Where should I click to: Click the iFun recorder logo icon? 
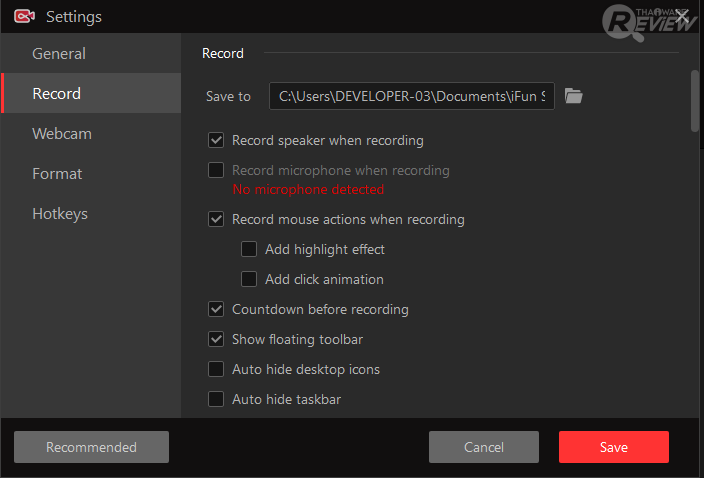tap(24, 17)
